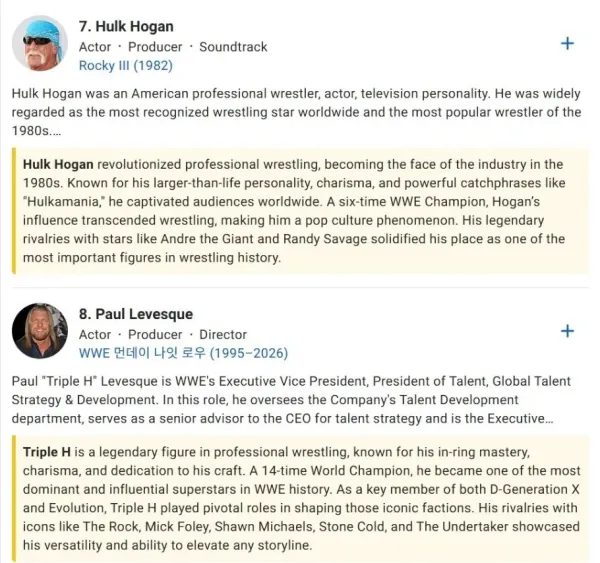Expand Paul Levesque's truncated biography text

tap(291, 400)
